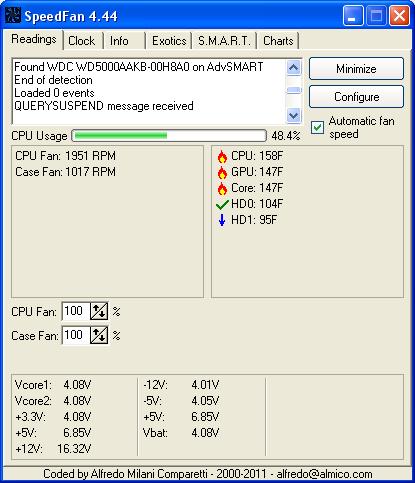Click the green checkmark icon next to HD0
415x483 pixels.
[x=222, y=204]
